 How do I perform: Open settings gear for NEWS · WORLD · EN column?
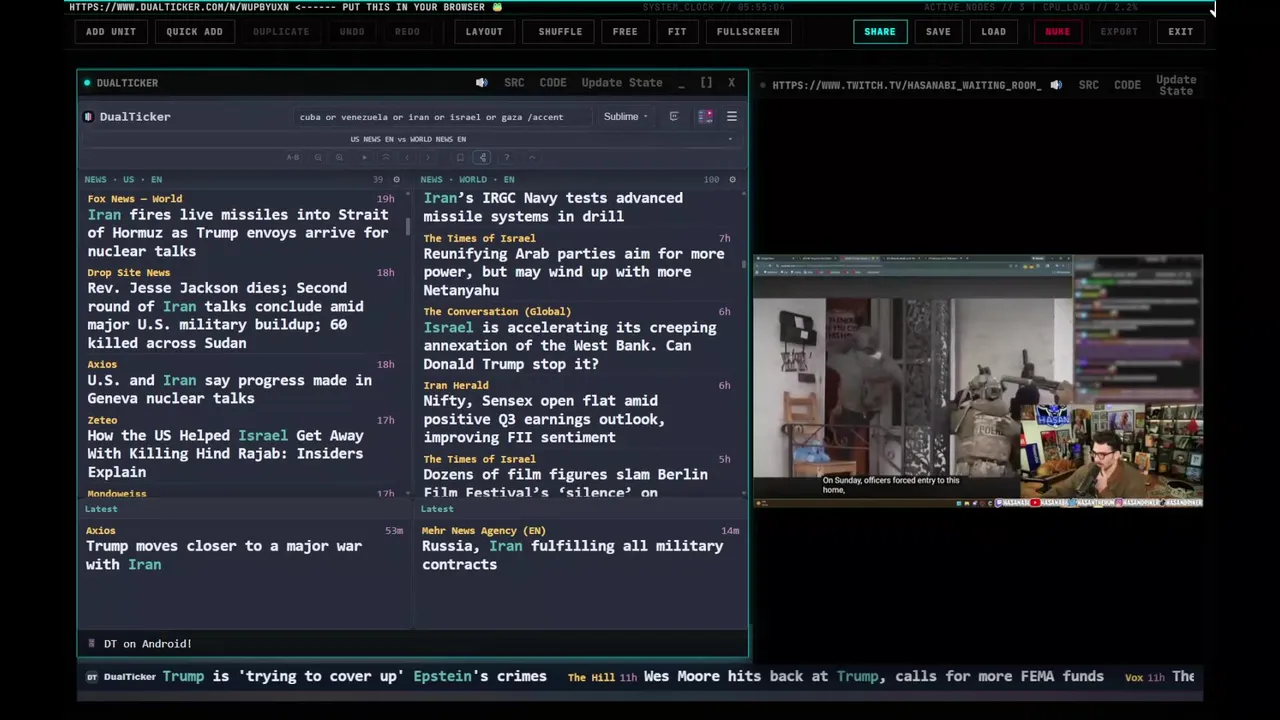(x=732, y=180)
